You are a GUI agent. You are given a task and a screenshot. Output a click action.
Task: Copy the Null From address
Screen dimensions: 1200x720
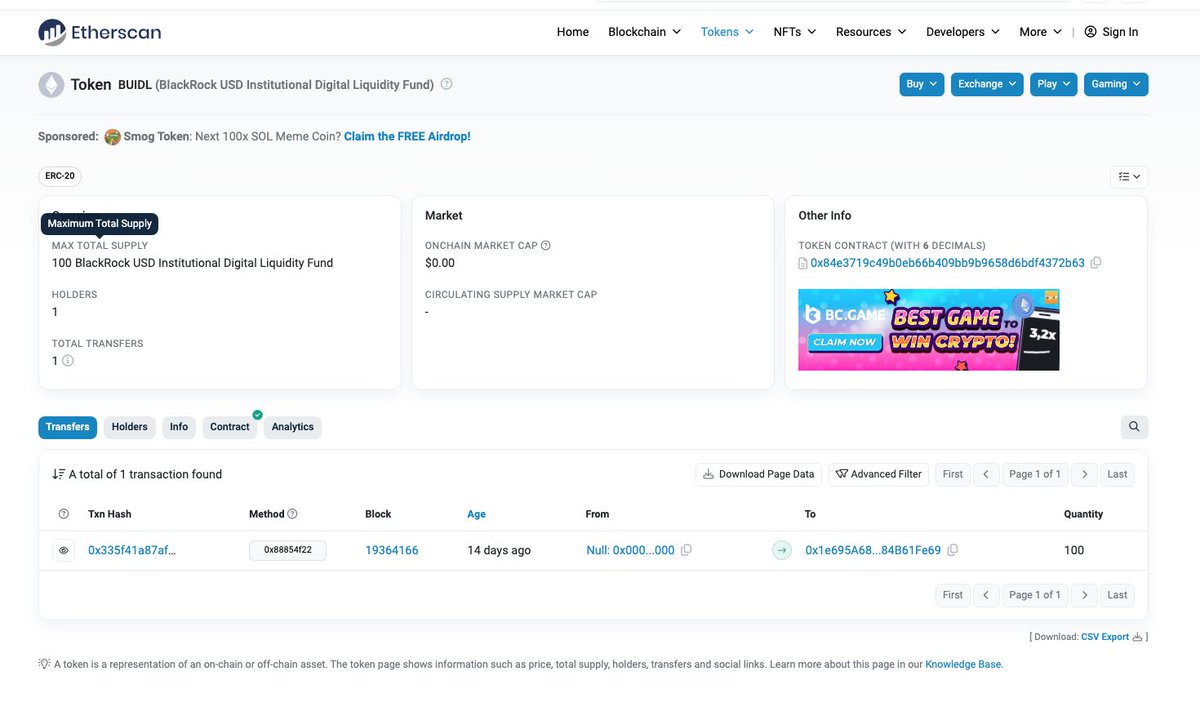coord(686,550)
